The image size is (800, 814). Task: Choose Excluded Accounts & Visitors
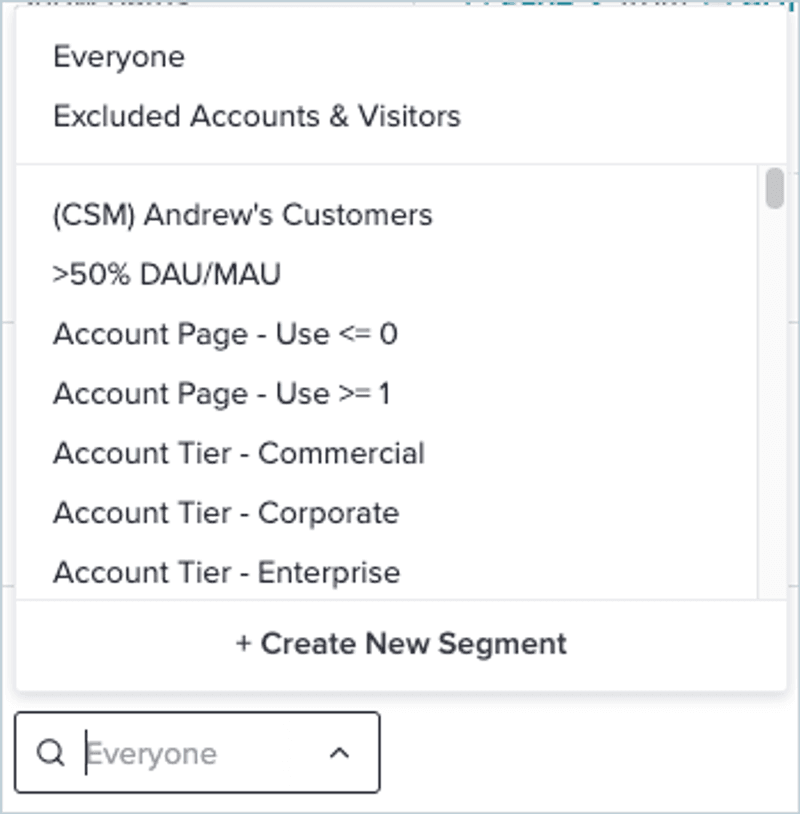pos(256,116)
